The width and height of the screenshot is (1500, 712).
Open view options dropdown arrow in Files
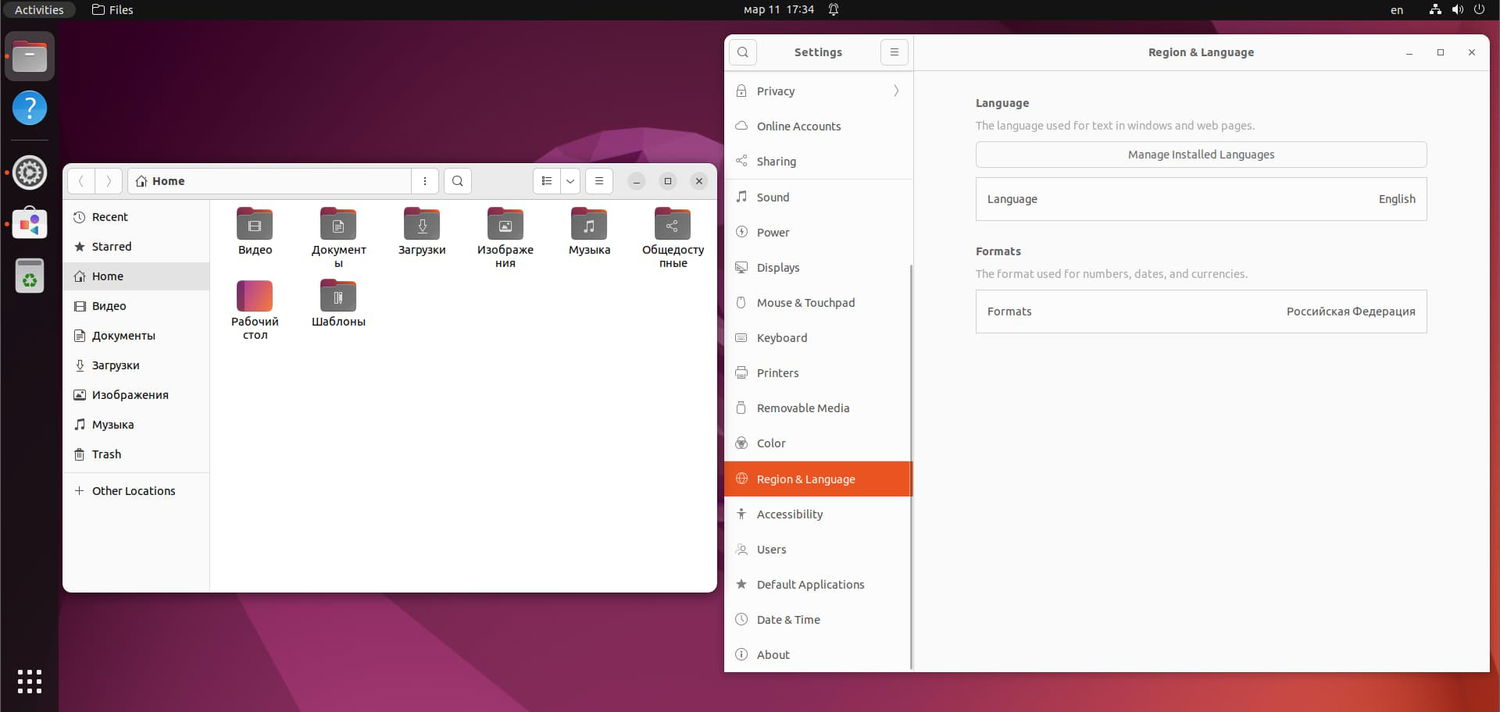(570, 181)
